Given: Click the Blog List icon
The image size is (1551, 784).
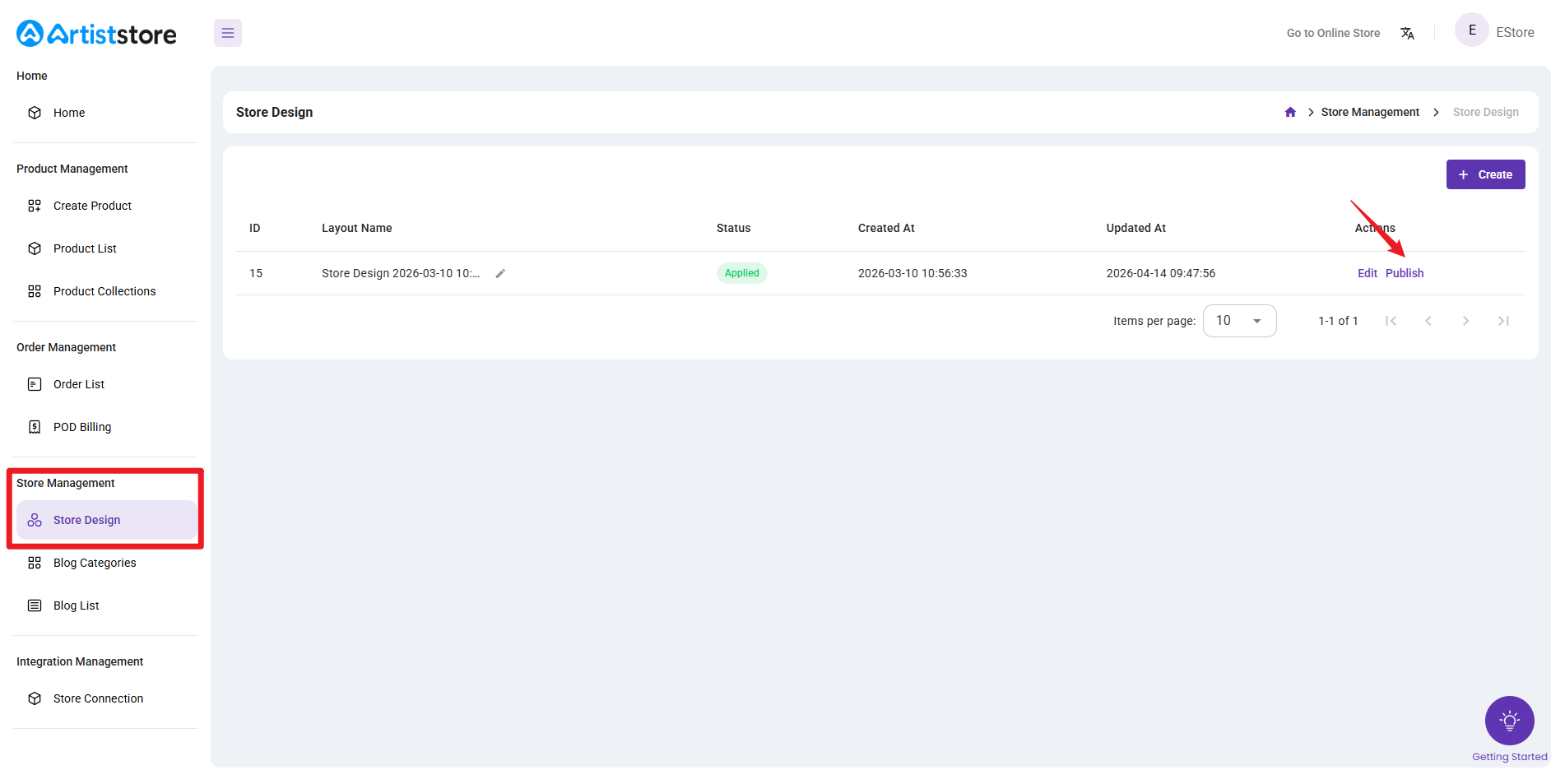Looking at the screenshot, I should 35,605.
